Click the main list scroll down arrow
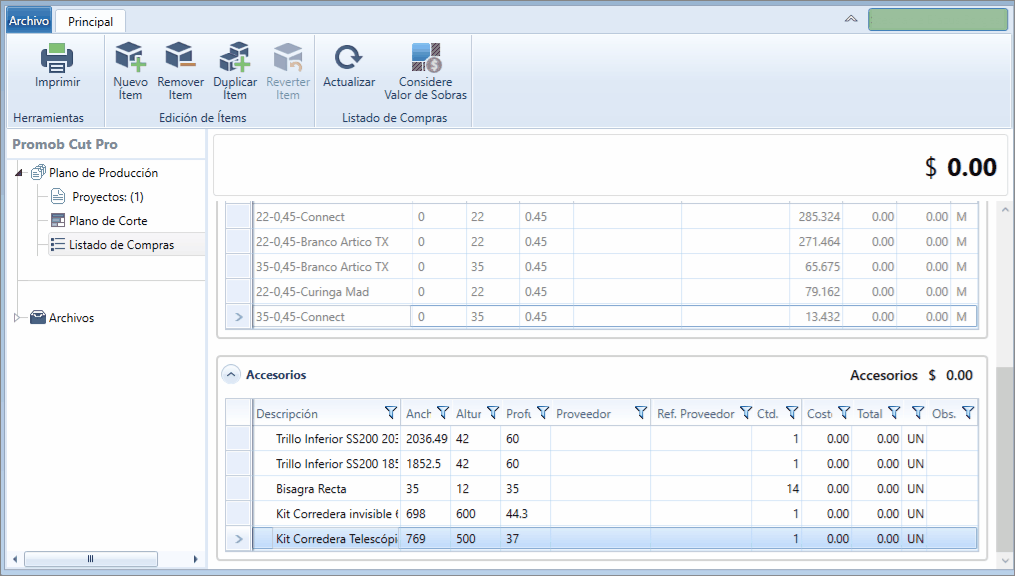Image resolution: width=1015 pixels, height=576 pixels. (1005, 559)
